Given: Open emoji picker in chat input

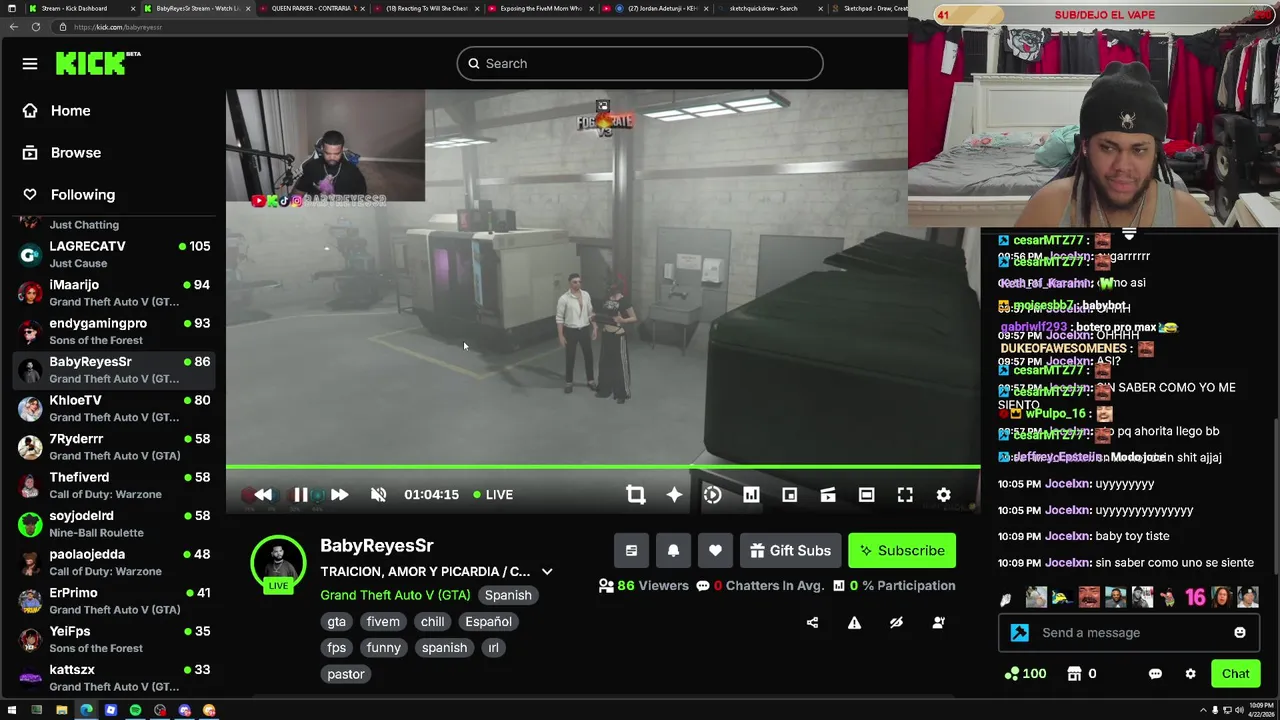Looking at the screenshot, I should click(1240, 633).
